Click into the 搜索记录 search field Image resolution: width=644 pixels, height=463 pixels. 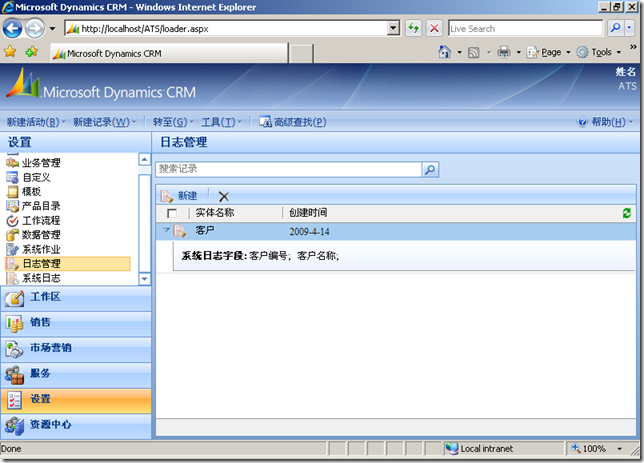tap(289, 169)
